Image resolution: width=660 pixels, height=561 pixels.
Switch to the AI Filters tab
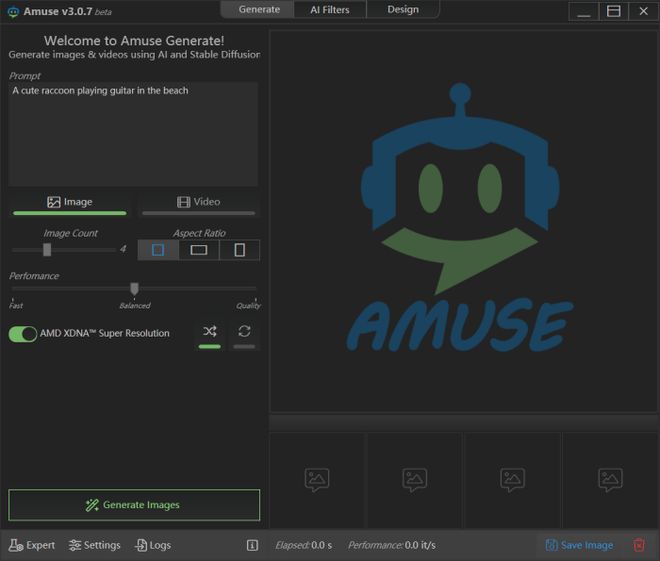pos(329,10)
